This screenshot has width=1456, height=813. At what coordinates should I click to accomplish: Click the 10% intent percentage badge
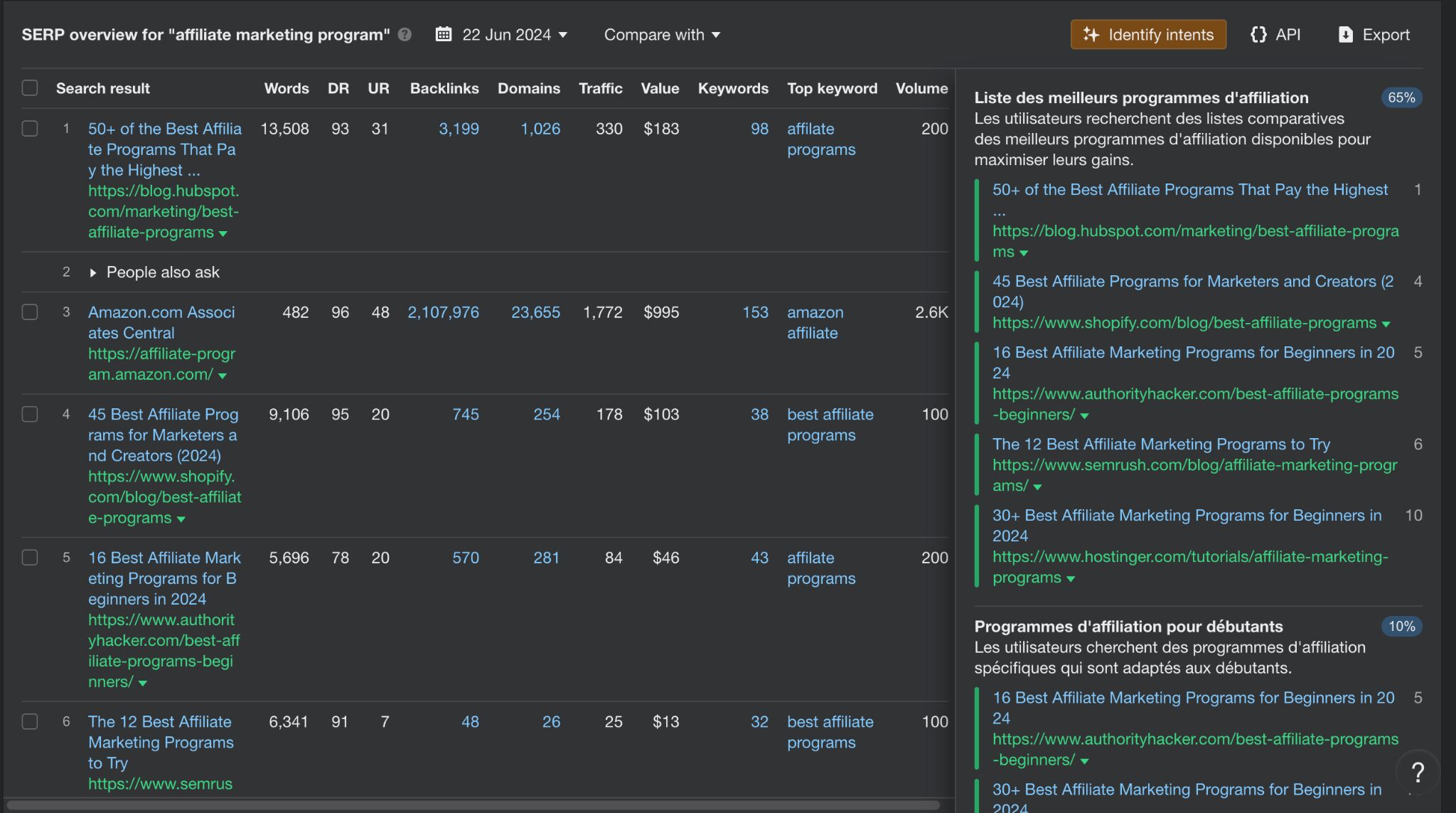click(x=1401, y=627)
